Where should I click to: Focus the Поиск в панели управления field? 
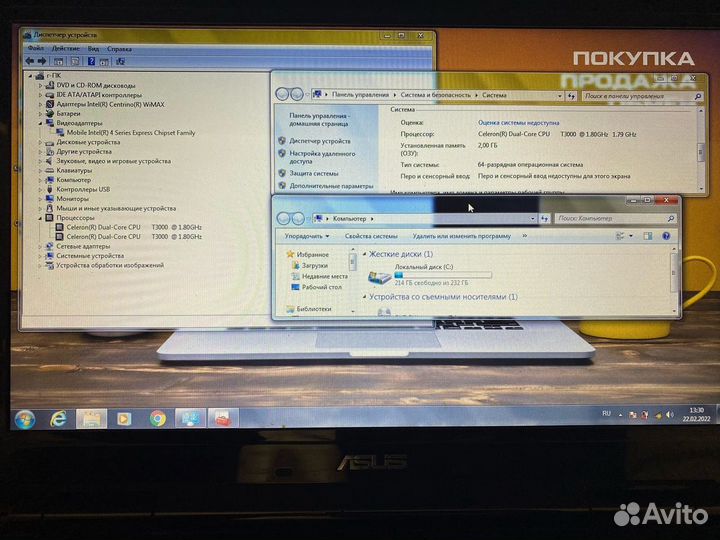pos(642,96)
